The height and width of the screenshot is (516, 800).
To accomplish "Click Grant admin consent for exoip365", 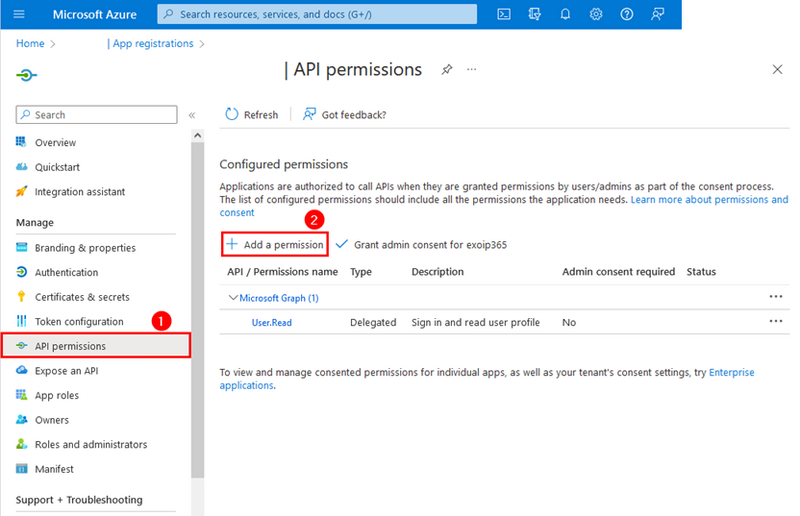I will pos(421,244).
